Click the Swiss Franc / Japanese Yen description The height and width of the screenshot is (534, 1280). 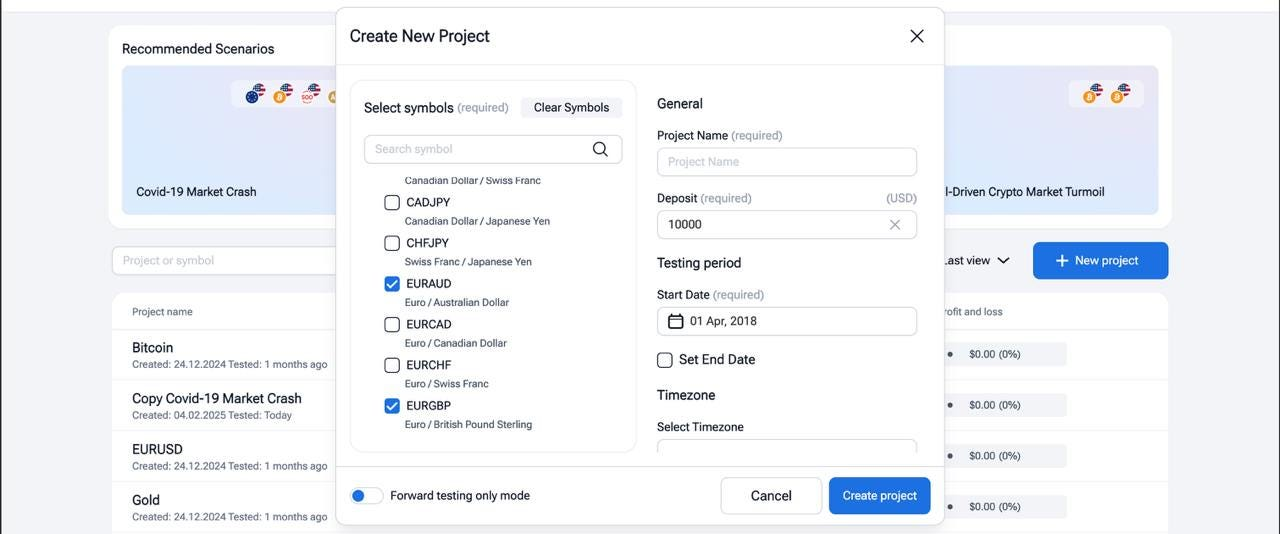(468, 262)
